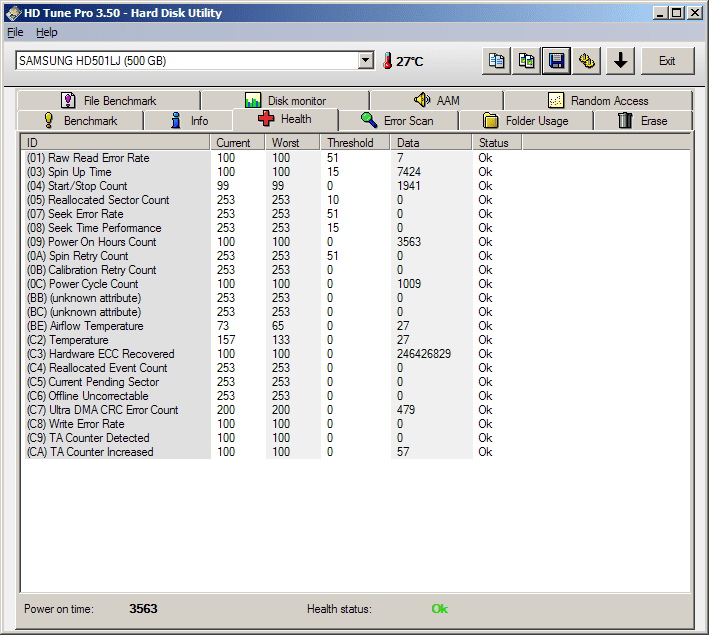Open the options gears icon

[586, 61]
